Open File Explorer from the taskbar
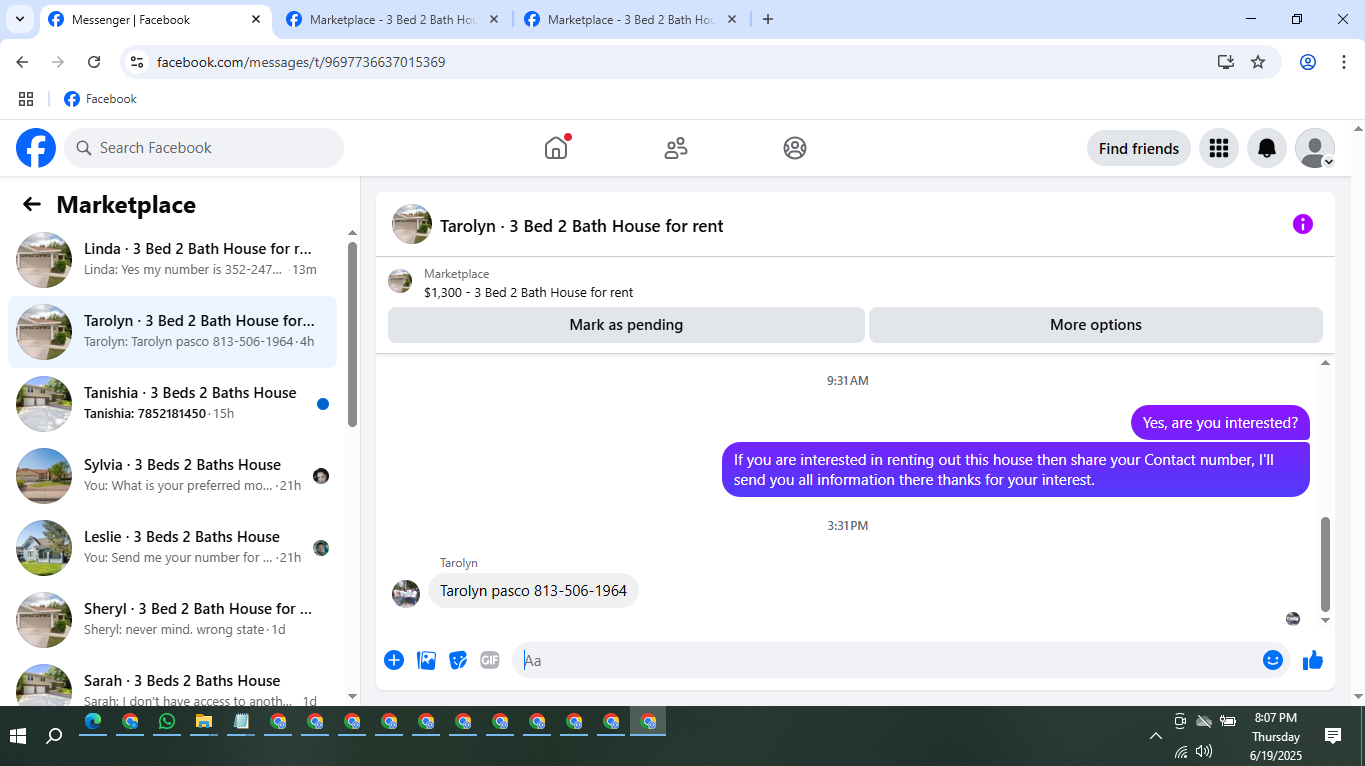1365x766 pixels. (204, 722)
